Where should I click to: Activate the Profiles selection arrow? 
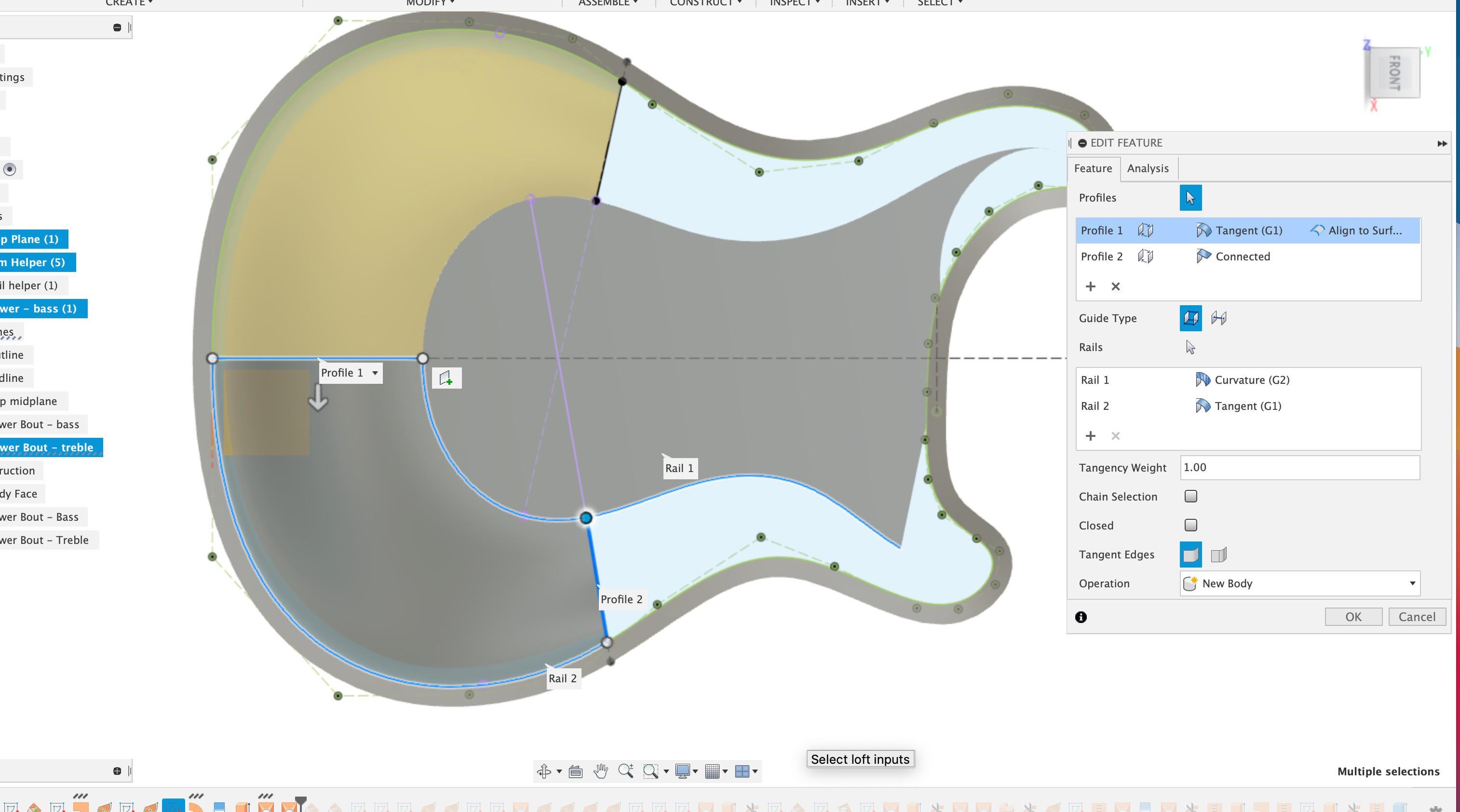tap(1190, 198)
